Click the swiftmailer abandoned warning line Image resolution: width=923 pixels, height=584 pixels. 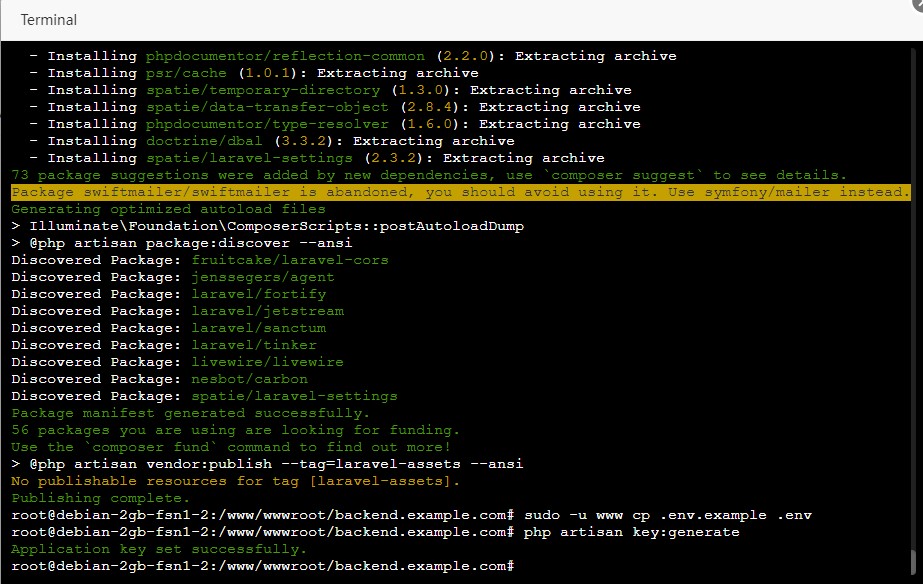point(460,192)
